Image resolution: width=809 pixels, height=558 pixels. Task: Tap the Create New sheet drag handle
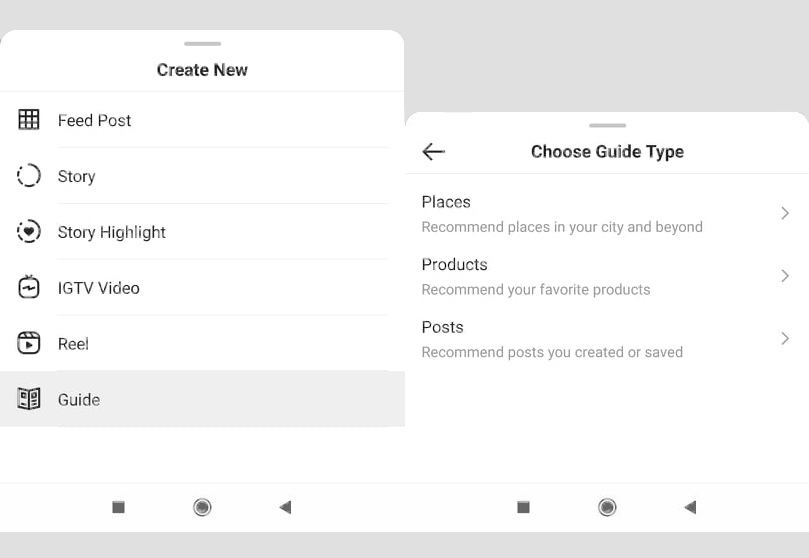coord(202,44)
